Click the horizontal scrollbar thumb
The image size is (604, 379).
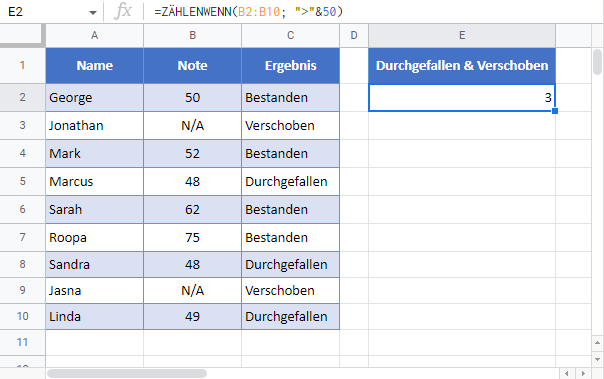point(127,373)
